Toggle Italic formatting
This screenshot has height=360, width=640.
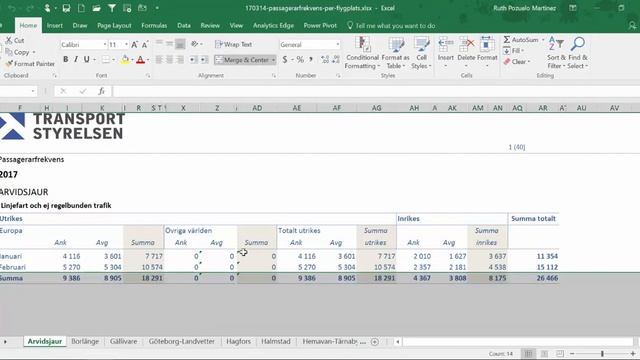76,60
